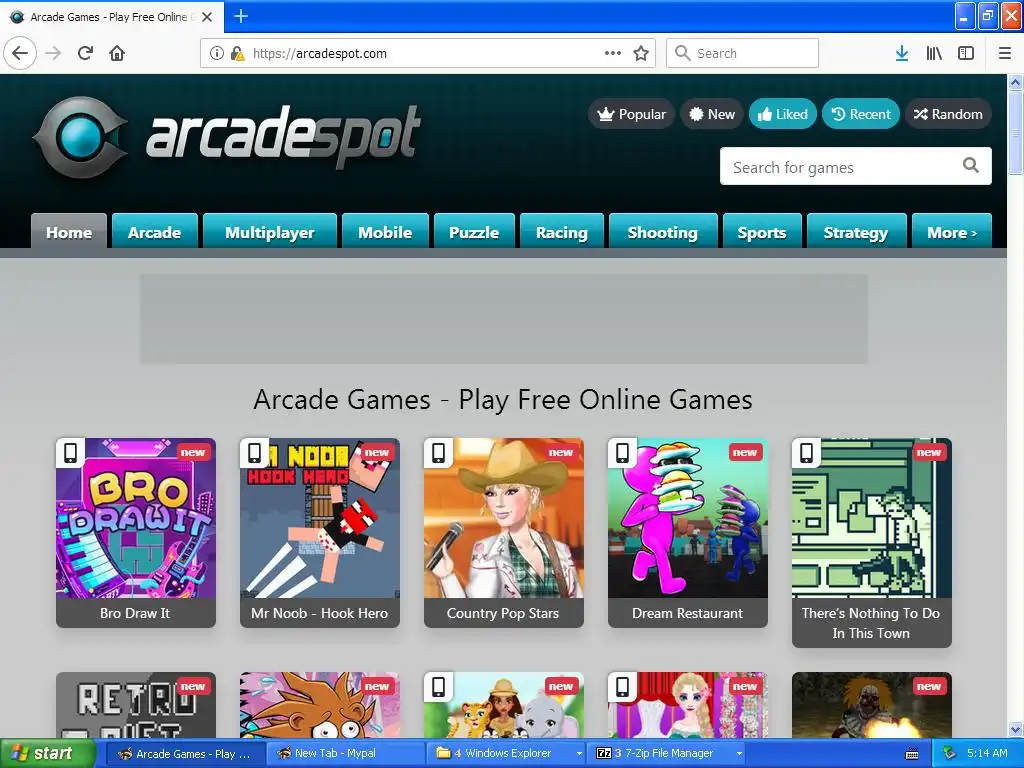
Task: Click mobile icon on Dream Restaurant
Action: [623, 452]
